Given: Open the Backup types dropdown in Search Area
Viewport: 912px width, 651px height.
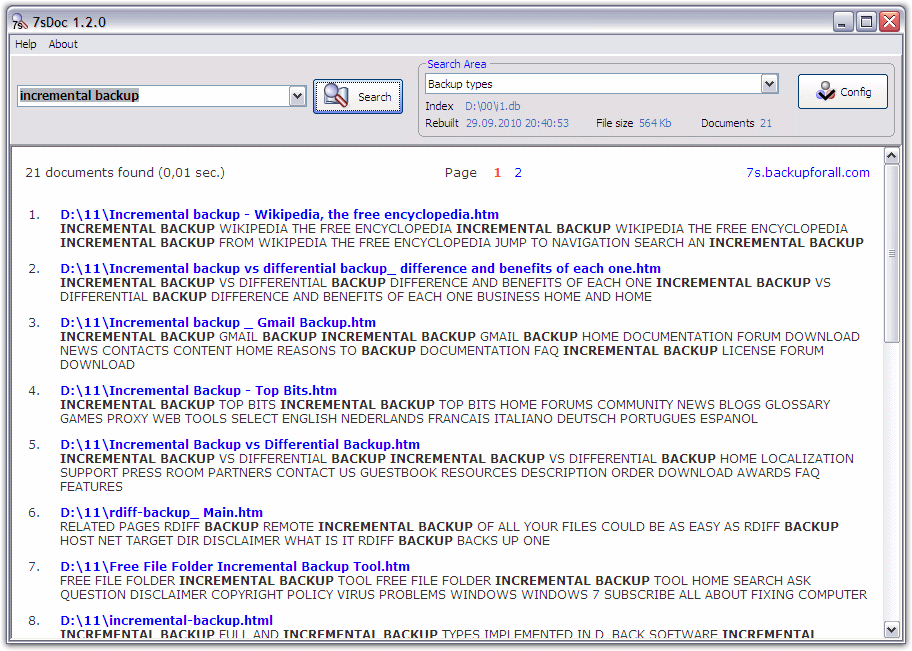Looking at the screenshot, I should (x=769, y=85).
